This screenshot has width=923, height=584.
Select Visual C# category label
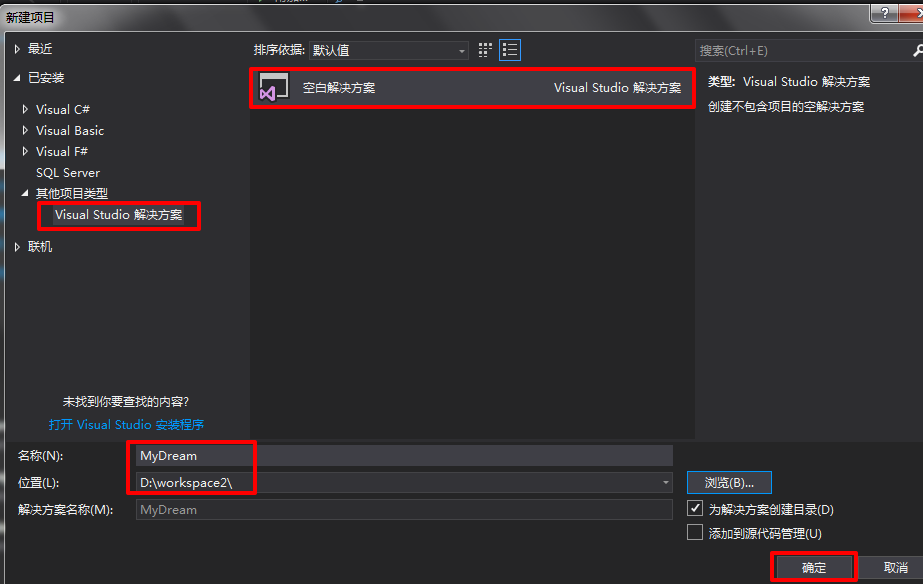click(x=62, y=110)
